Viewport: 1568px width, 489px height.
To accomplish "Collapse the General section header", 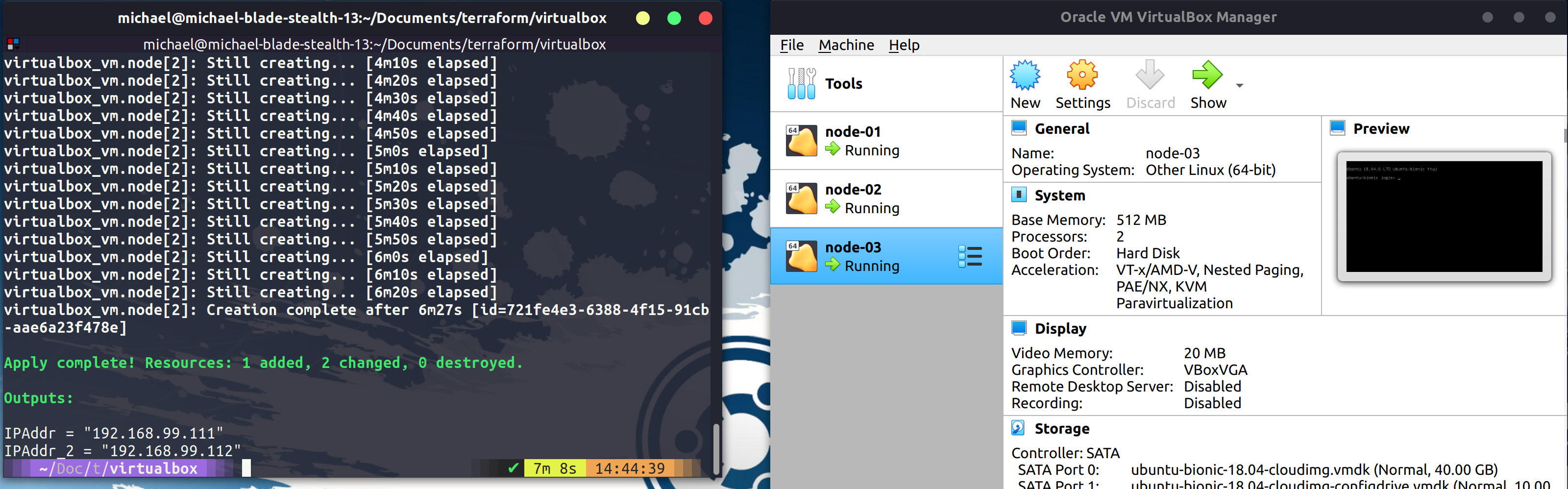I will pos(1061,128).
